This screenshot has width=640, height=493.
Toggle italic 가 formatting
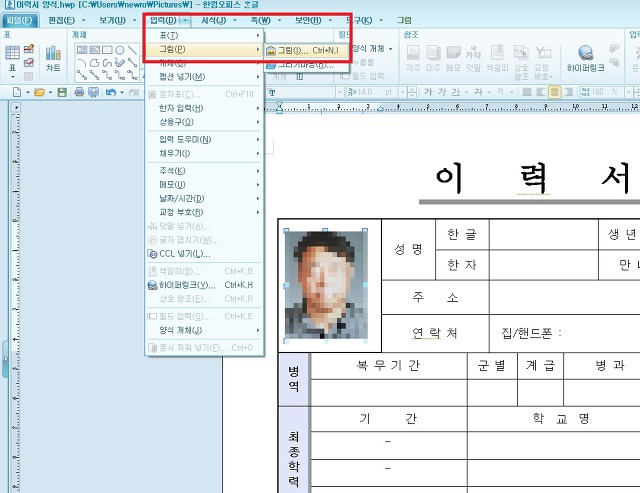442,92
